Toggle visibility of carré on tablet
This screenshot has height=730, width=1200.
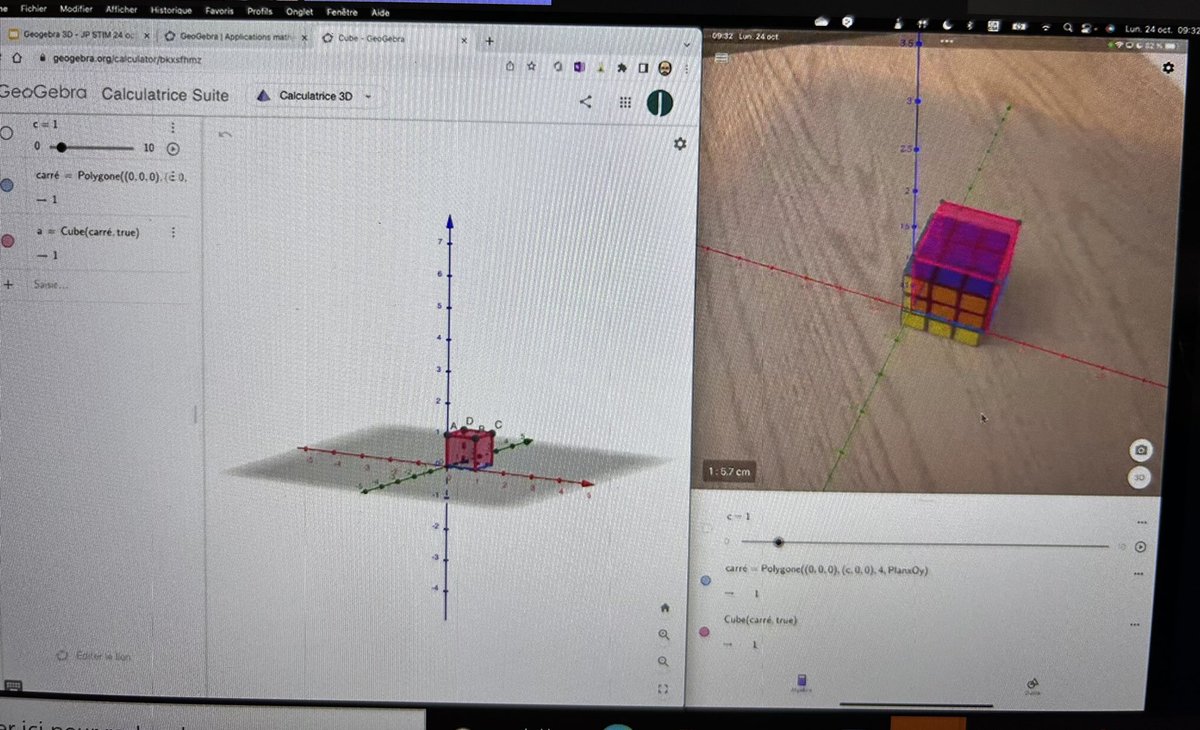tap(706, 579)
